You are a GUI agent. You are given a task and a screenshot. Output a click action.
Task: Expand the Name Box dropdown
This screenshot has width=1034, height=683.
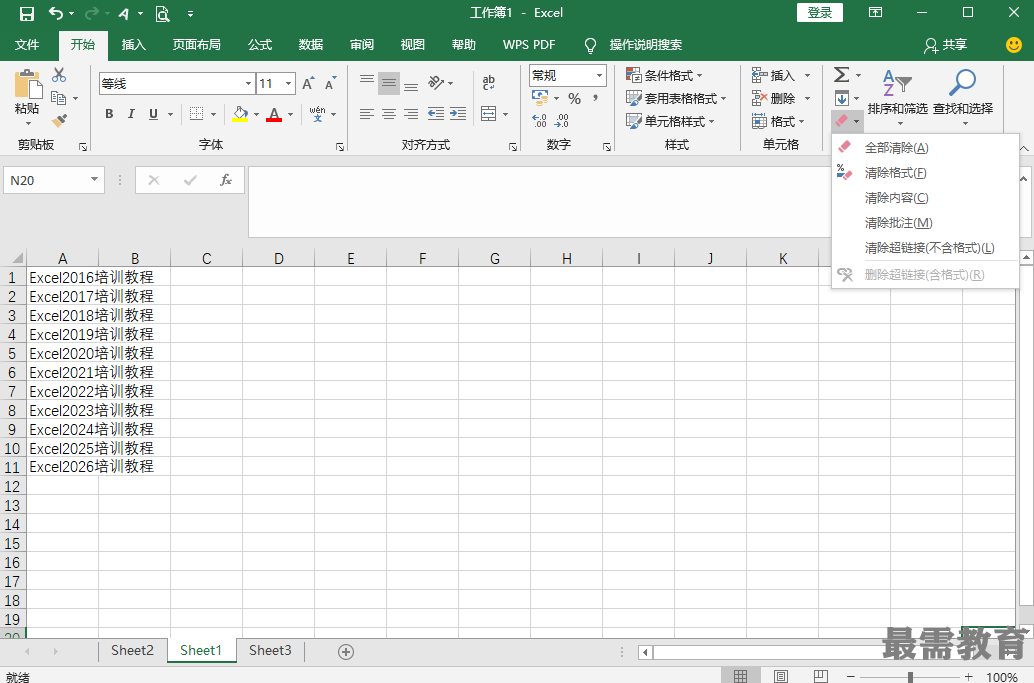[x=94, y=180]
